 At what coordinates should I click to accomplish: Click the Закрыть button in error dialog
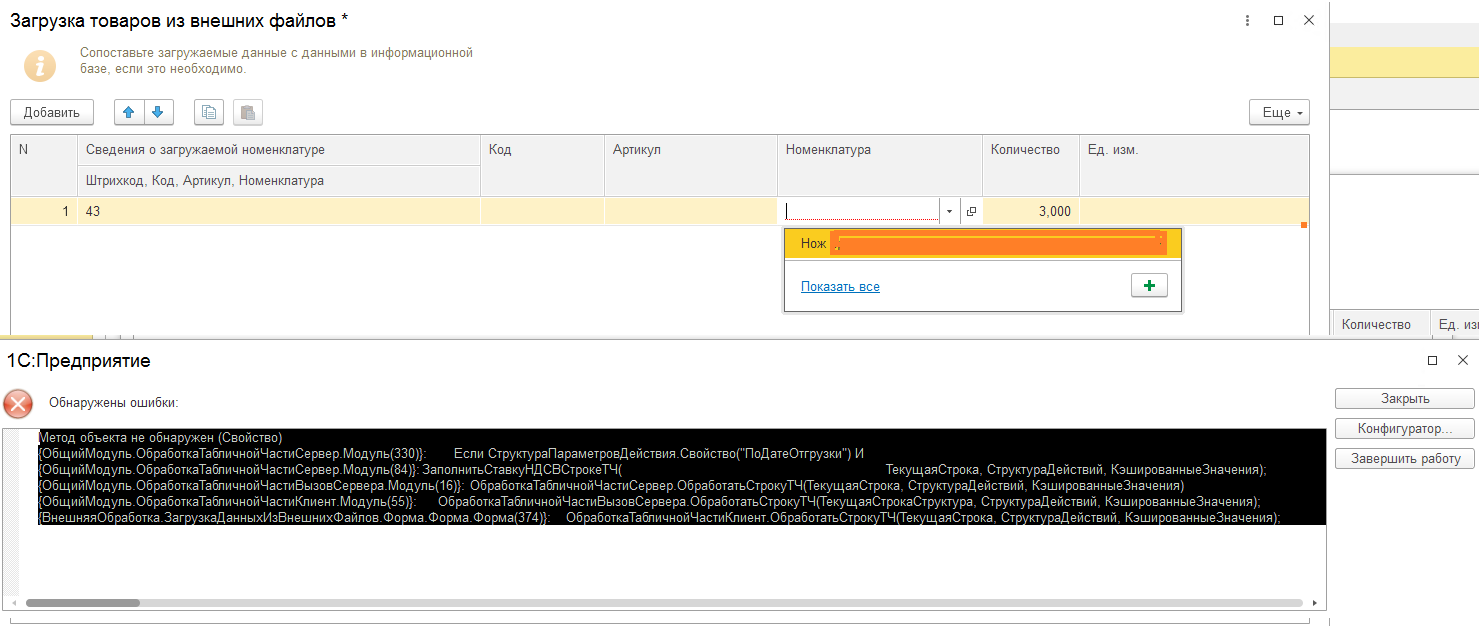coord(1404,399)
